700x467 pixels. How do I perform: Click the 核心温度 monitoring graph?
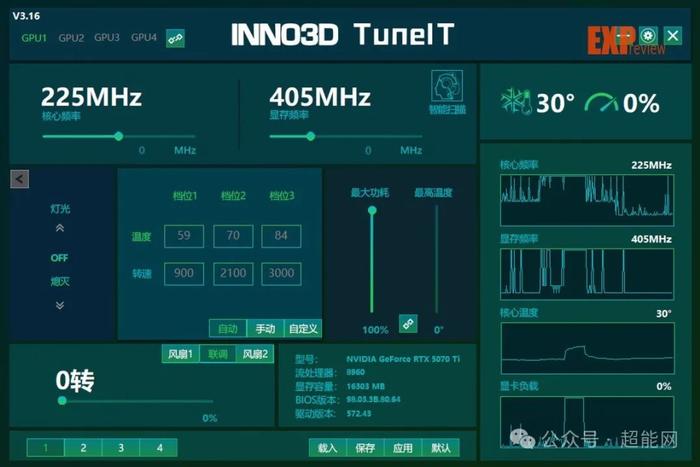point(588,348)
